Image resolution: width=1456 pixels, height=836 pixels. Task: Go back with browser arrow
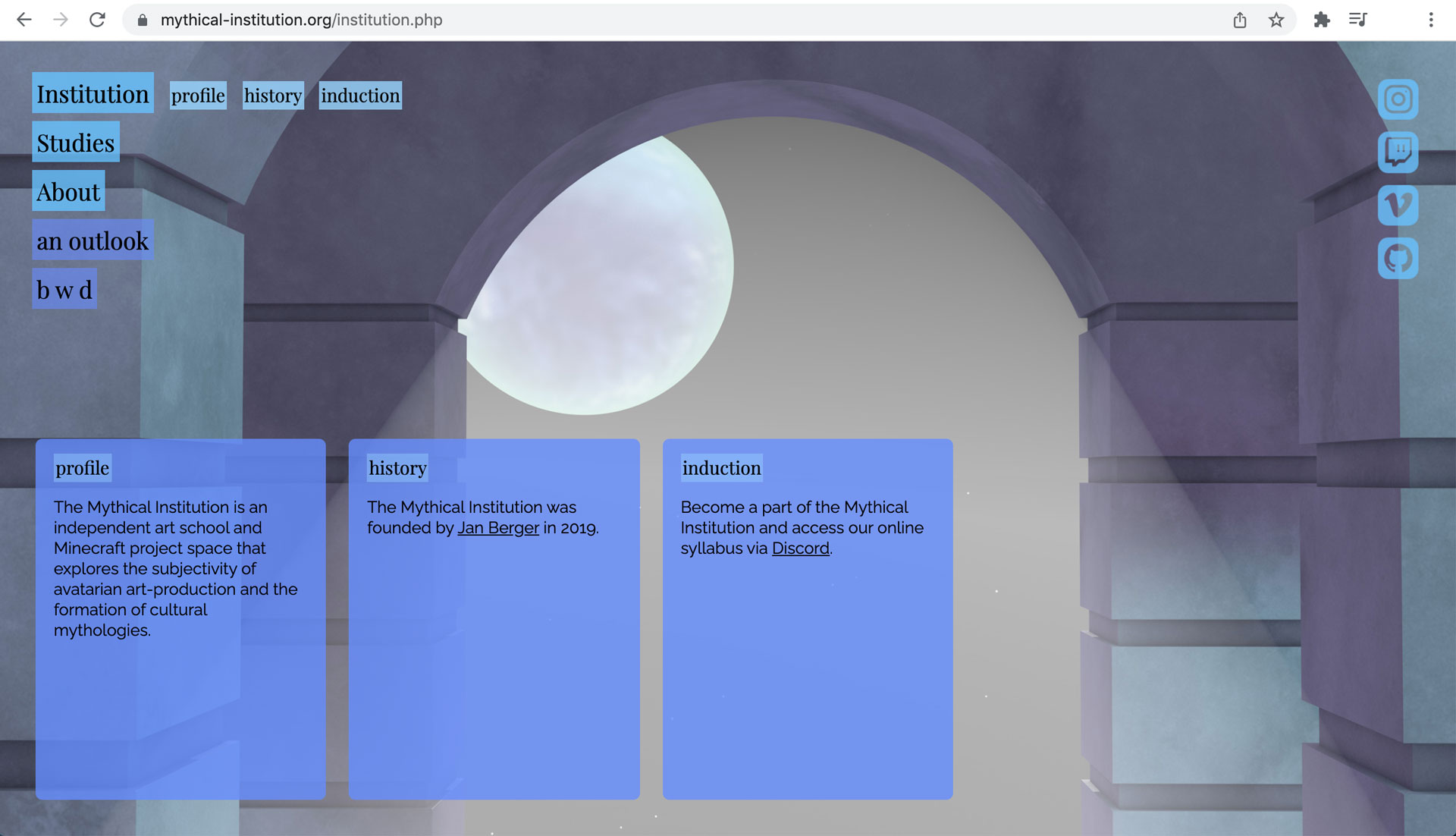(24, 20)
